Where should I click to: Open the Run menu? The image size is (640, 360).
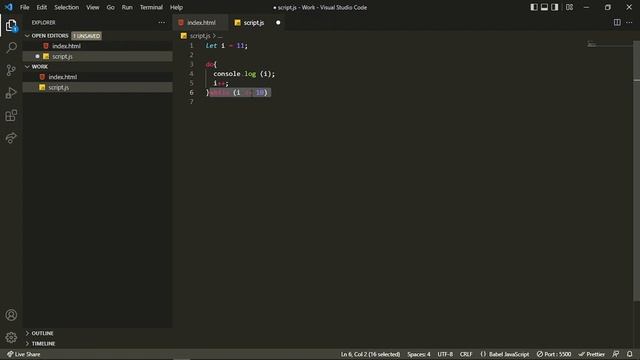[127, 7]
